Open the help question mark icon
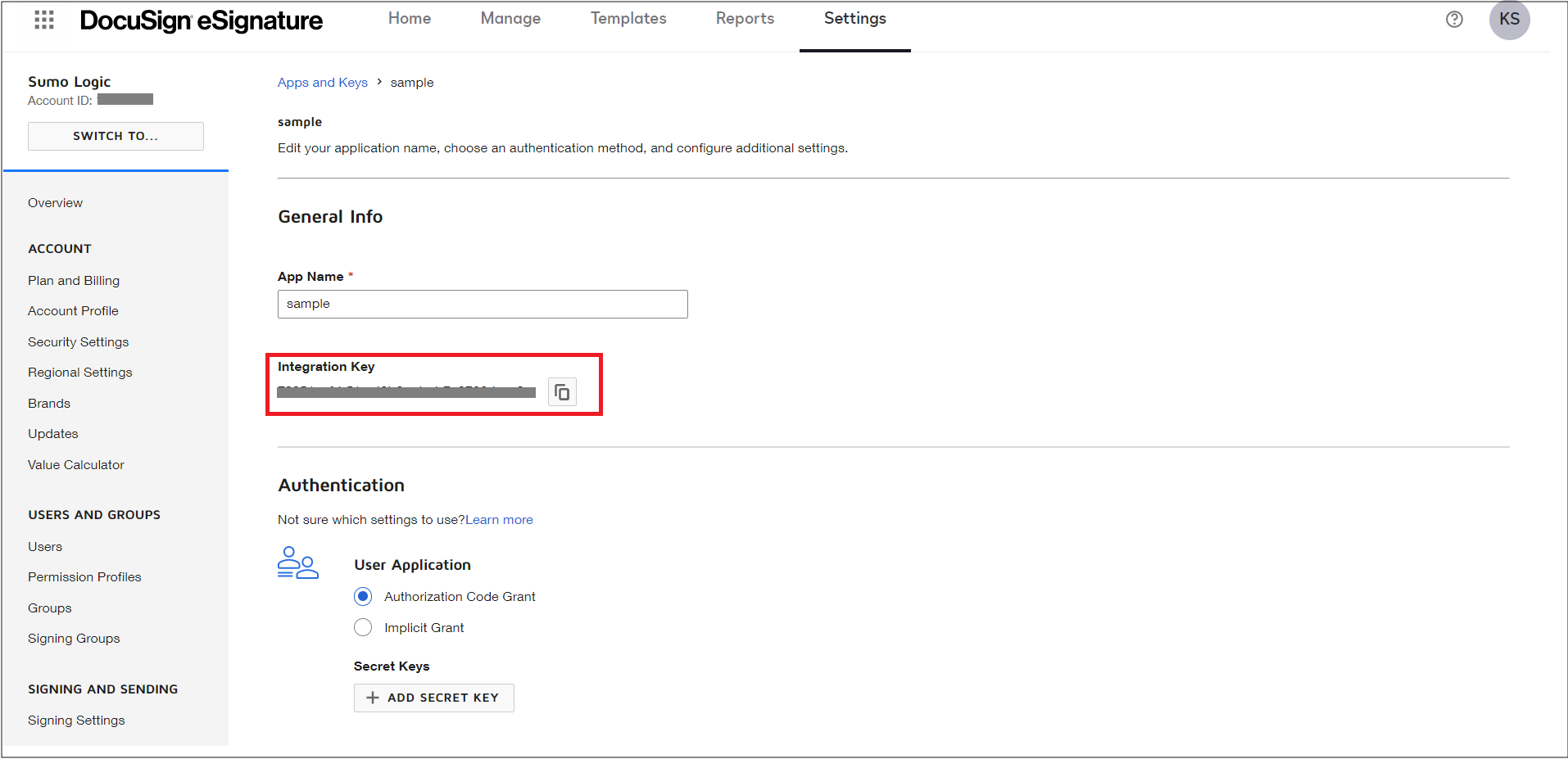 pyautogui.click(x=1453, y=19)
